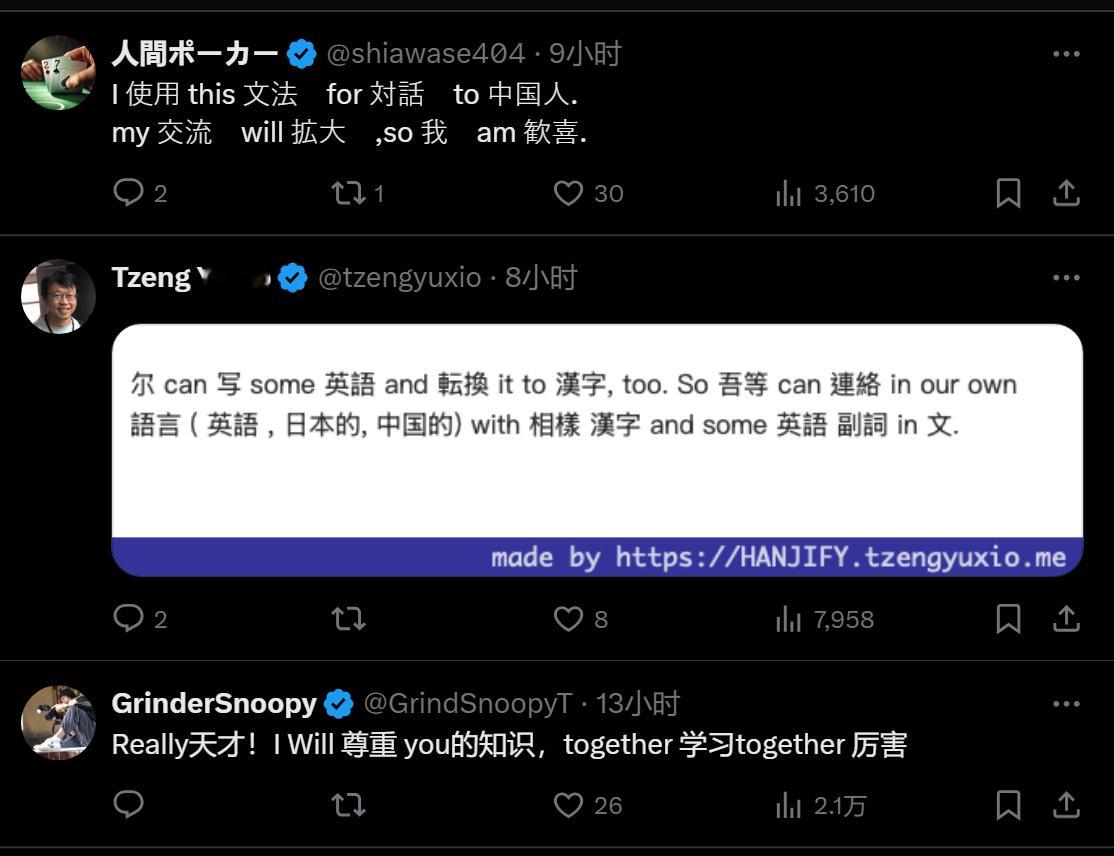View analytics showing 7,958 views

824,619
